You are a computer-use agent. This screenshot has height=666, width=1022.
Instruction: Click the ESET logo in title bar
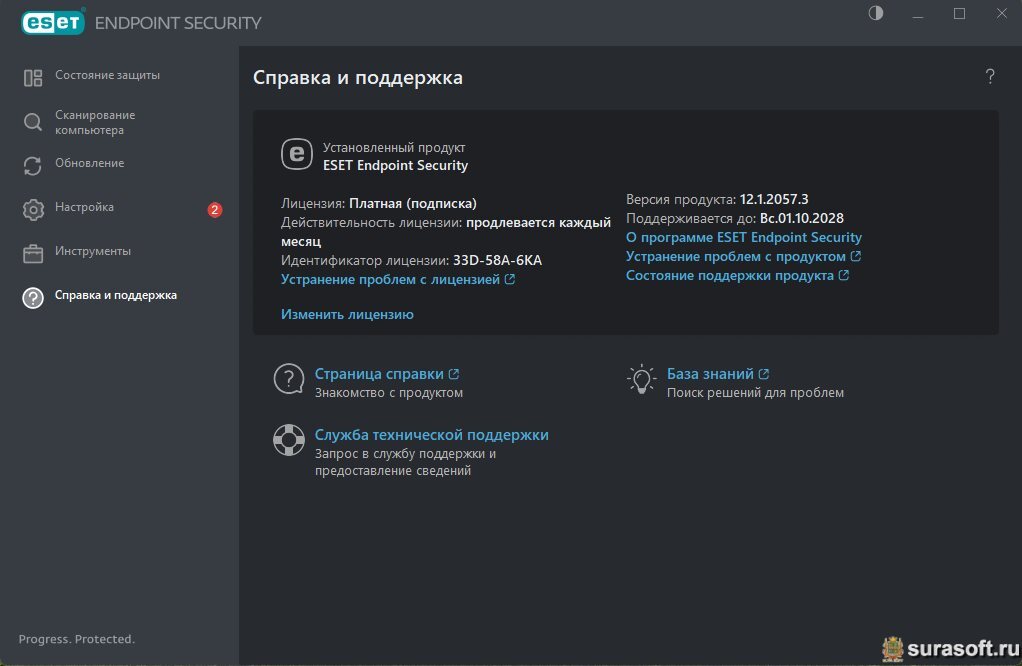pos(52,22)
